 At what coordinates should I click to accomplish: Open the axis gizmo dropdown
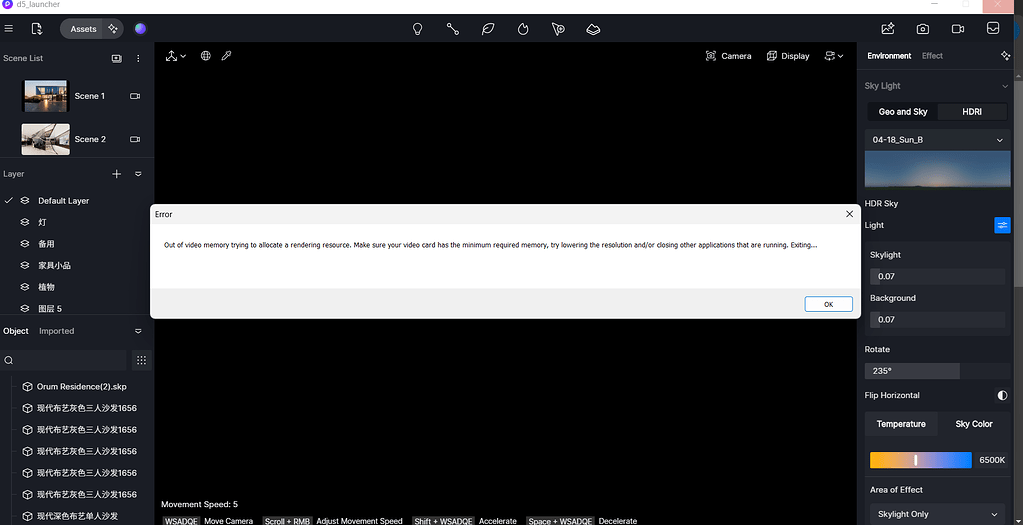(x=176, y=56)
